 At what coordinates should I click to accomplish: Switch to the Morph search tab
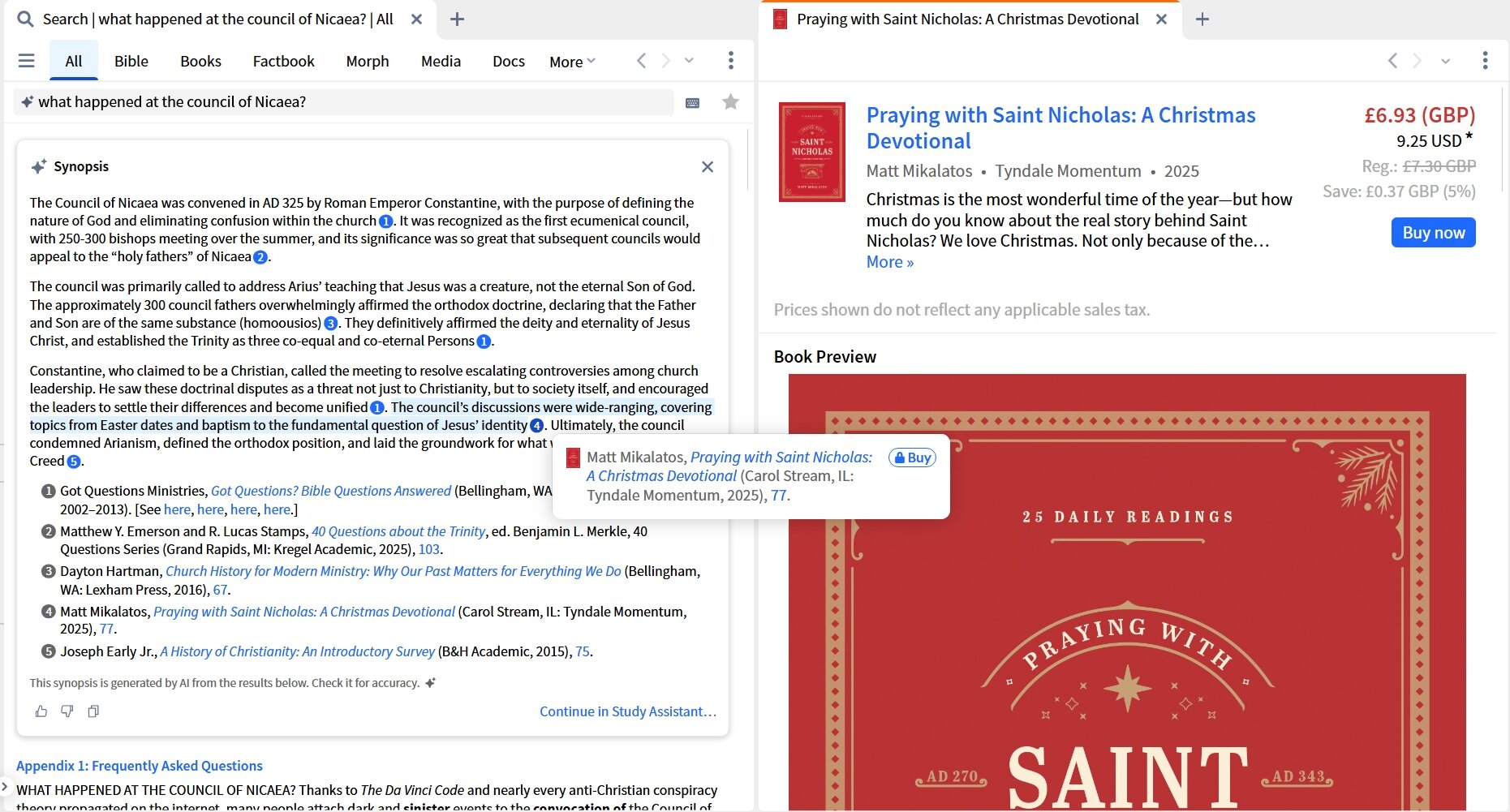pos(368,61)
